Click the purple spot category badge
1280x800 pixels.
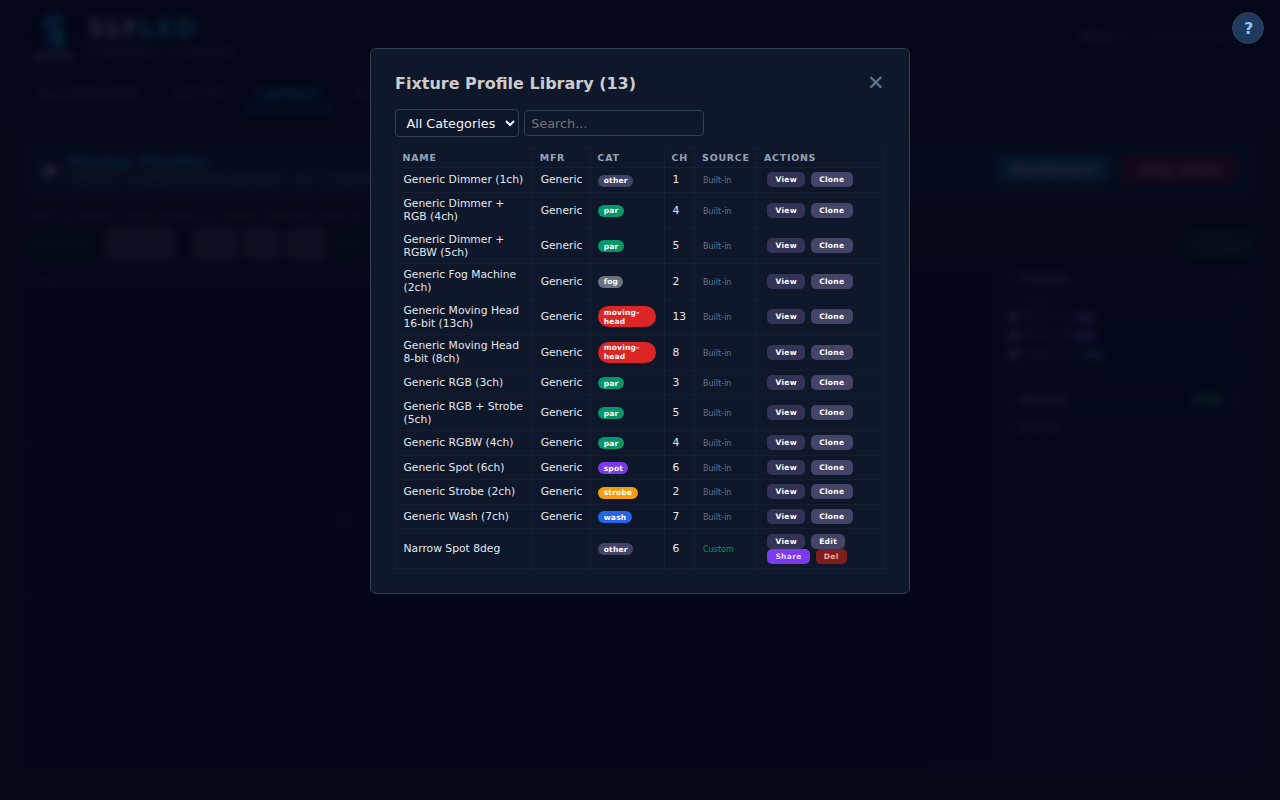pos(613,468)
